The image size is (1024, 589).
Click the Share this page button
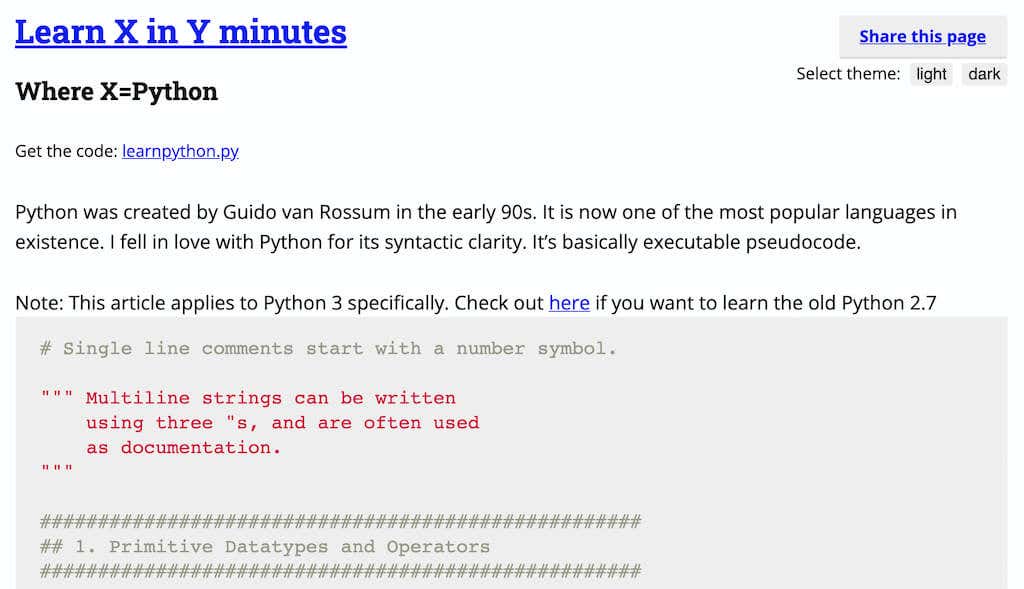pos(921,36)
